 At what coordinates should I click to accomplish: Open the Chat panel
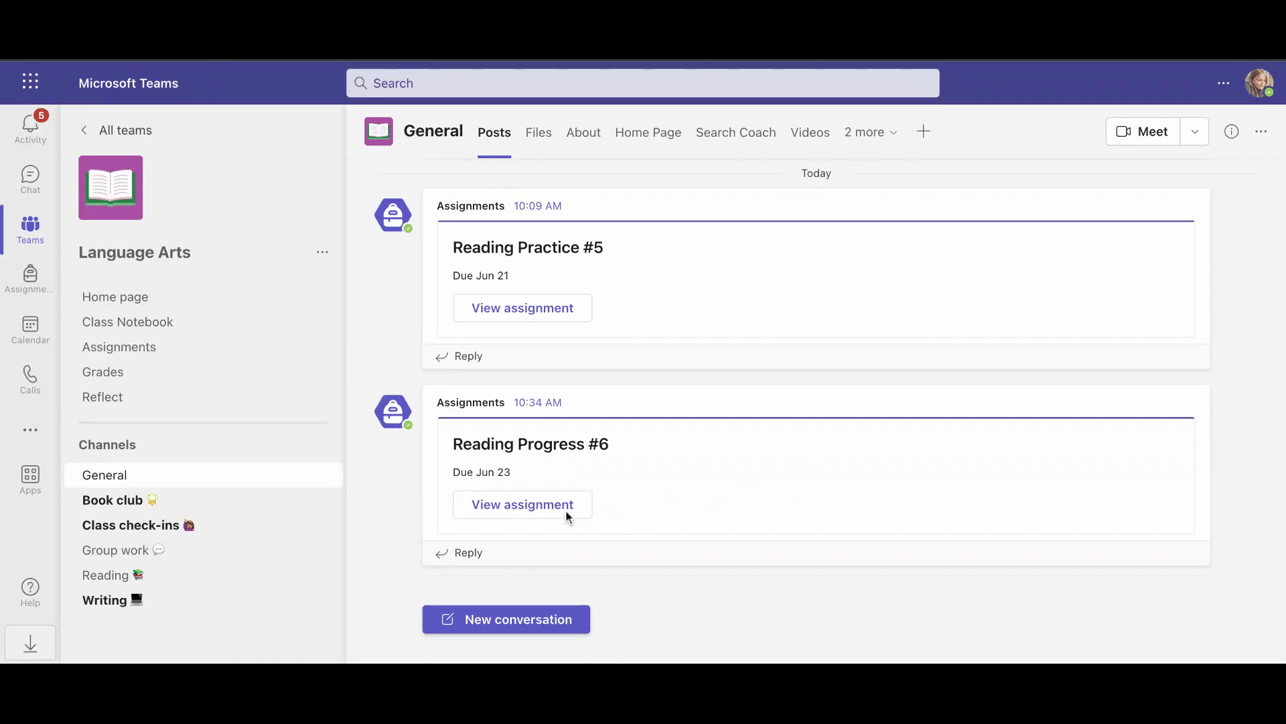point(30,178)
